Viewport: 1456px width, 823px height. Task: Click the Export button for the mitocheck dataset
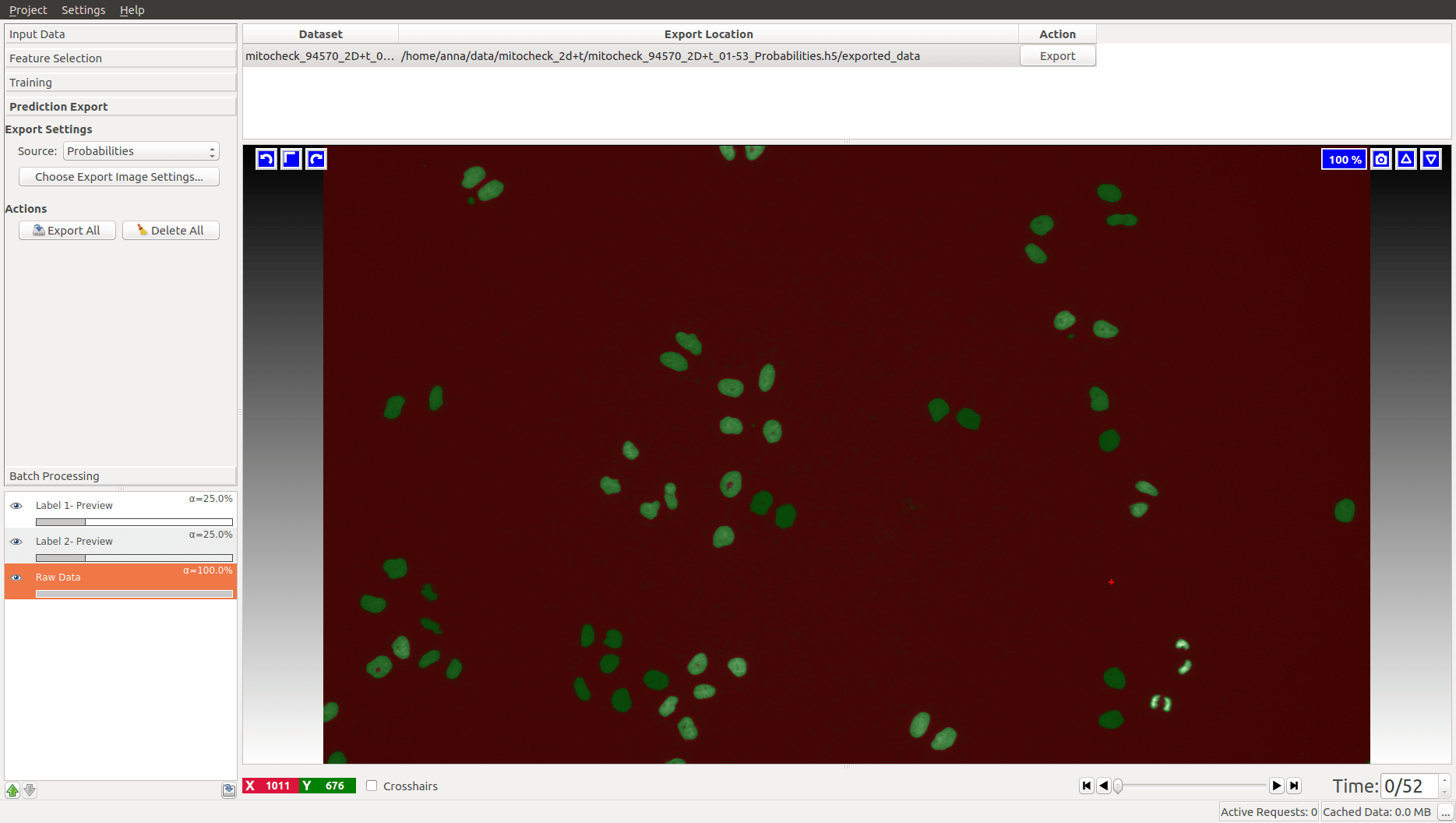[1057, 55]
